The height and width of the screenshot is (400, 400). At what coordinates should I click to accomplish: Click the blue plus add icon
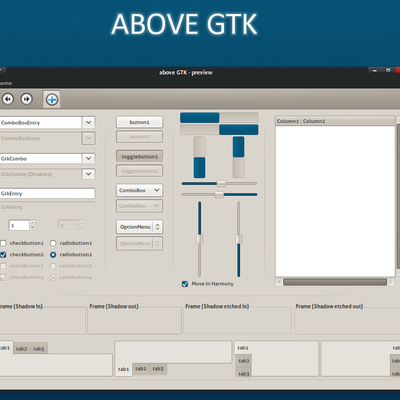pyautogui.click(x=52, y=99)
